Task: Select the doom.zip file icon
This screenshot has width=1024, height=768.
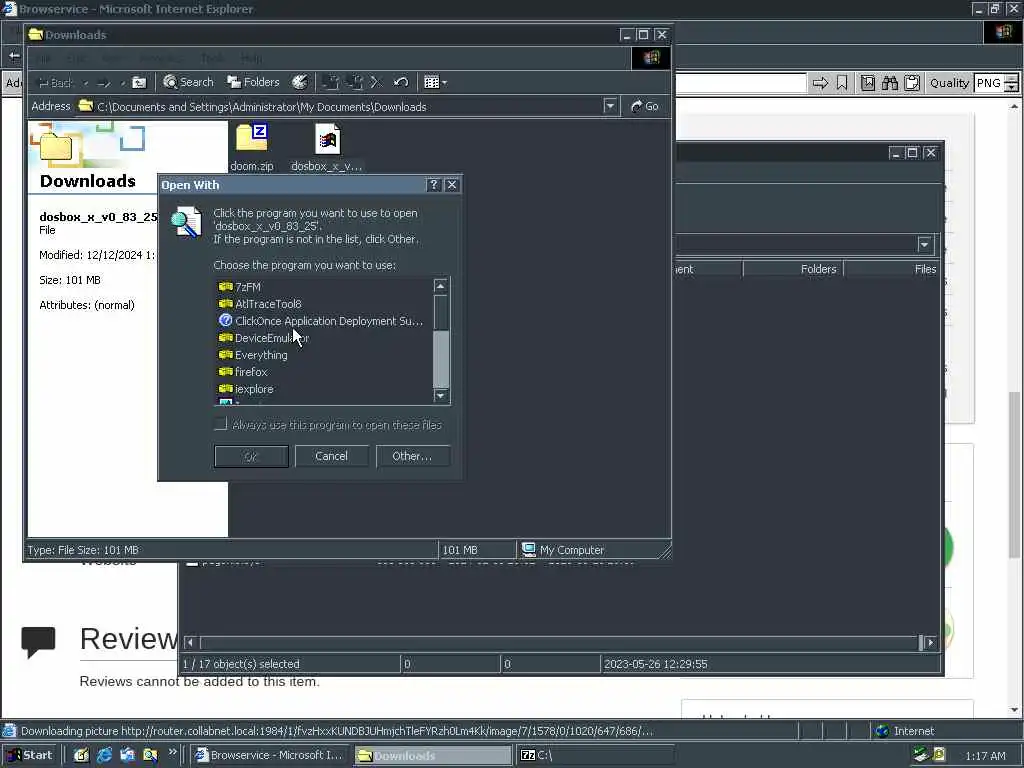Action: pyautogui.click(x=251, y=148)
